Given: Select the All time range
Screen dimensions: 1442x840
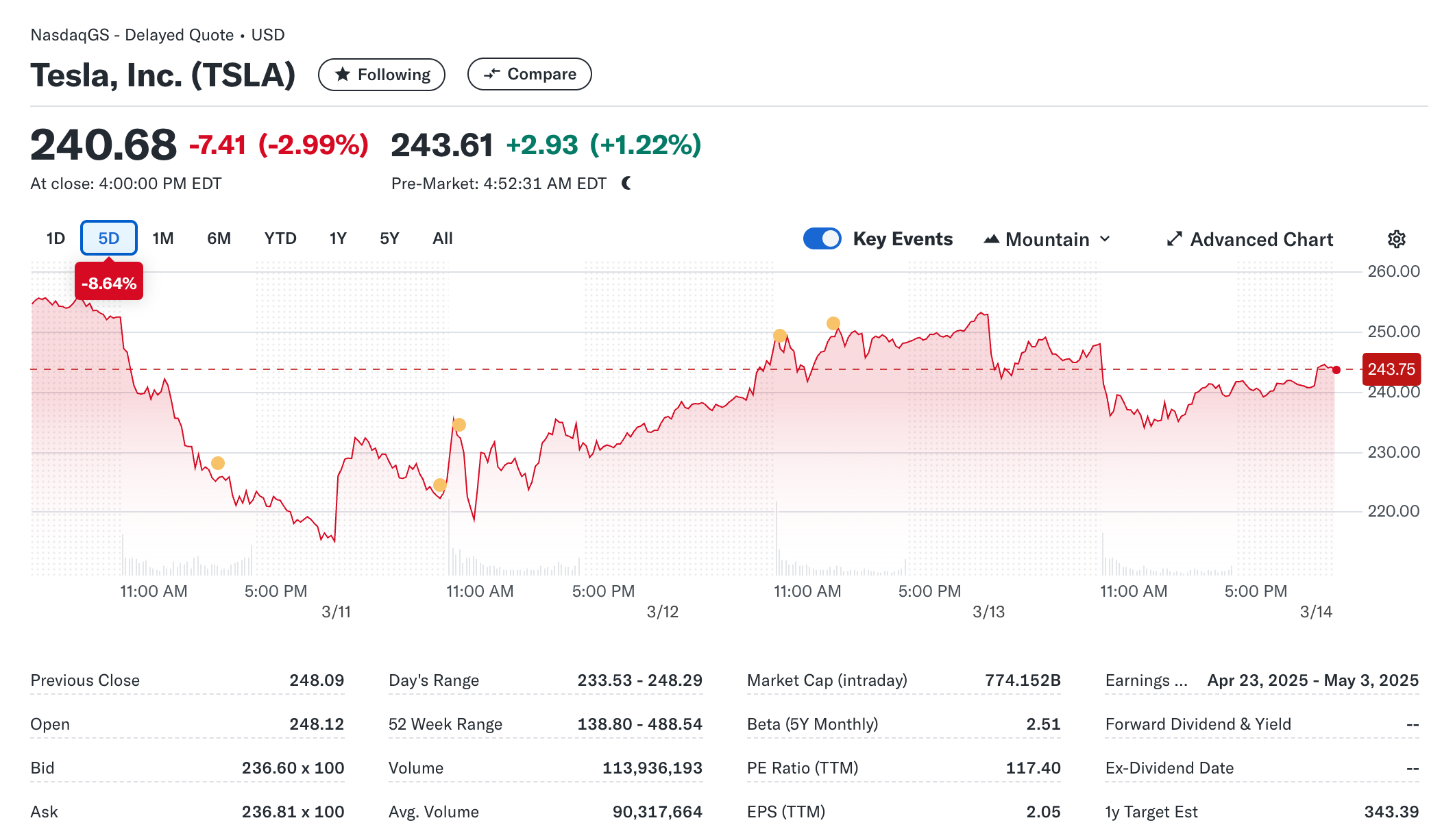Looking at the screenshot, I should click(443, 238).
